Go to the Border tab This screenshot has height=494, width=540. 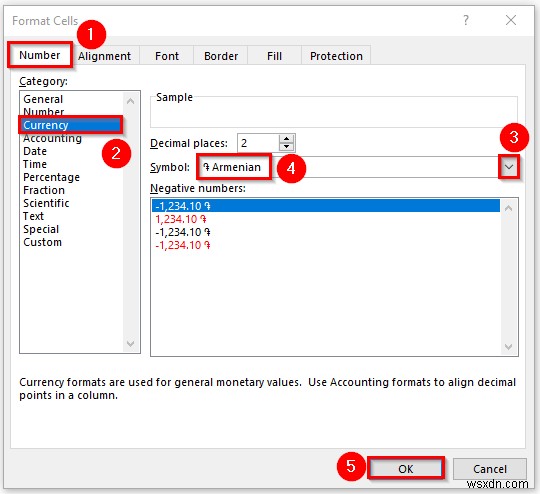pos(221,56)
